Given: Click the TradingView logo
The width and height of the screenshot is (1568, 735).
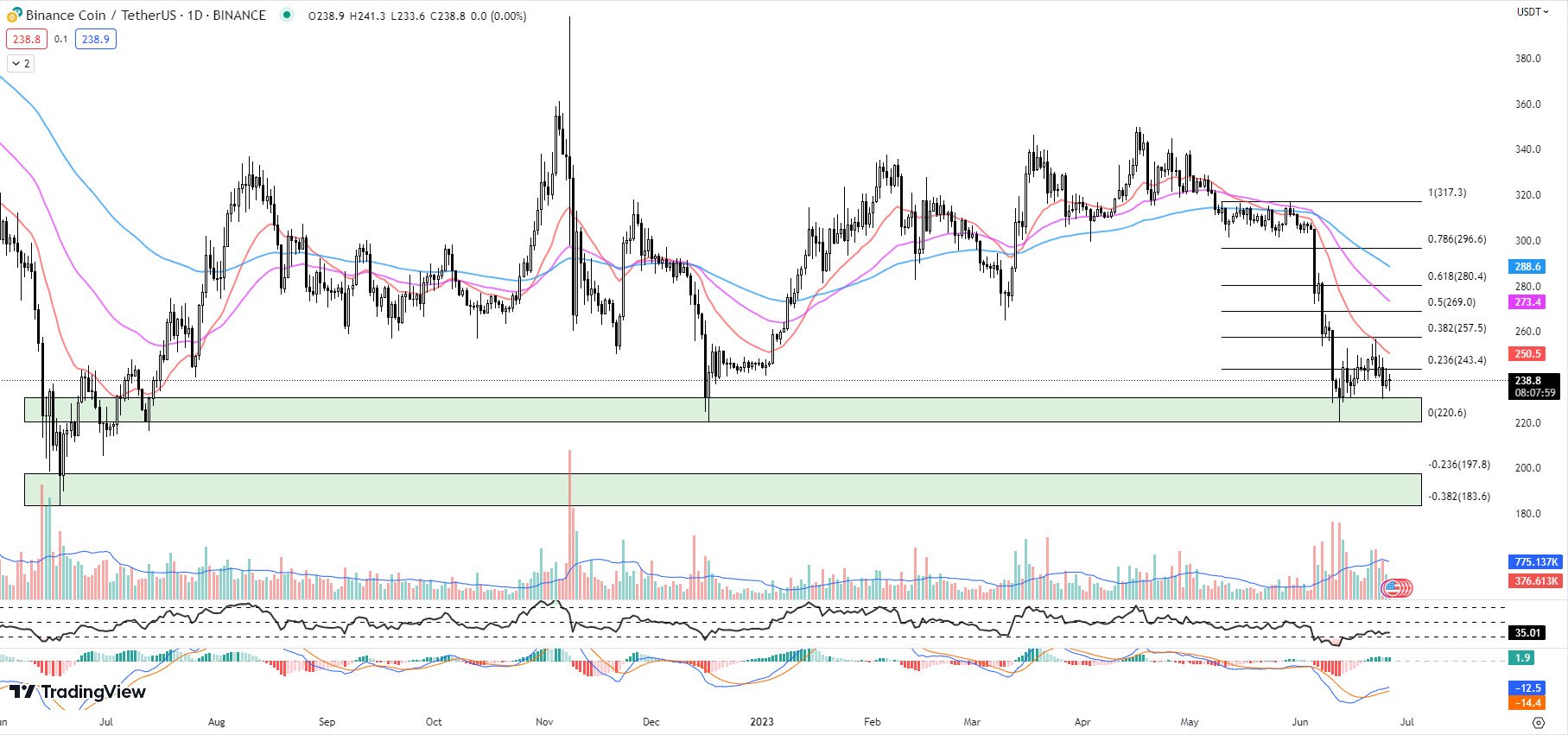Looking at the screenshot, I should click(x=78, y=692).
